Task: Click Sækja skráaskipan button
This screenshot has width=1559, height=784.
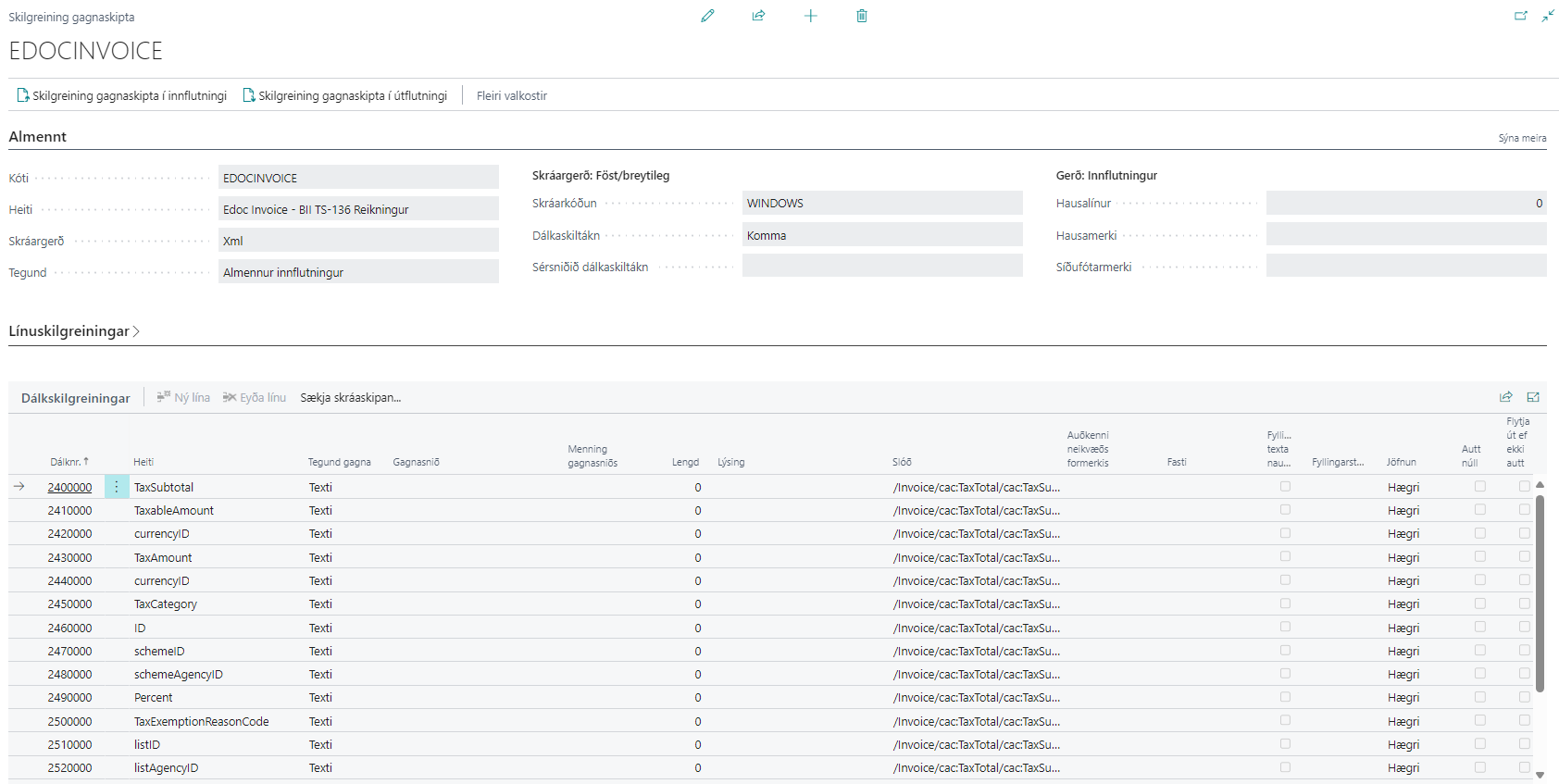Action: (350, 398)
